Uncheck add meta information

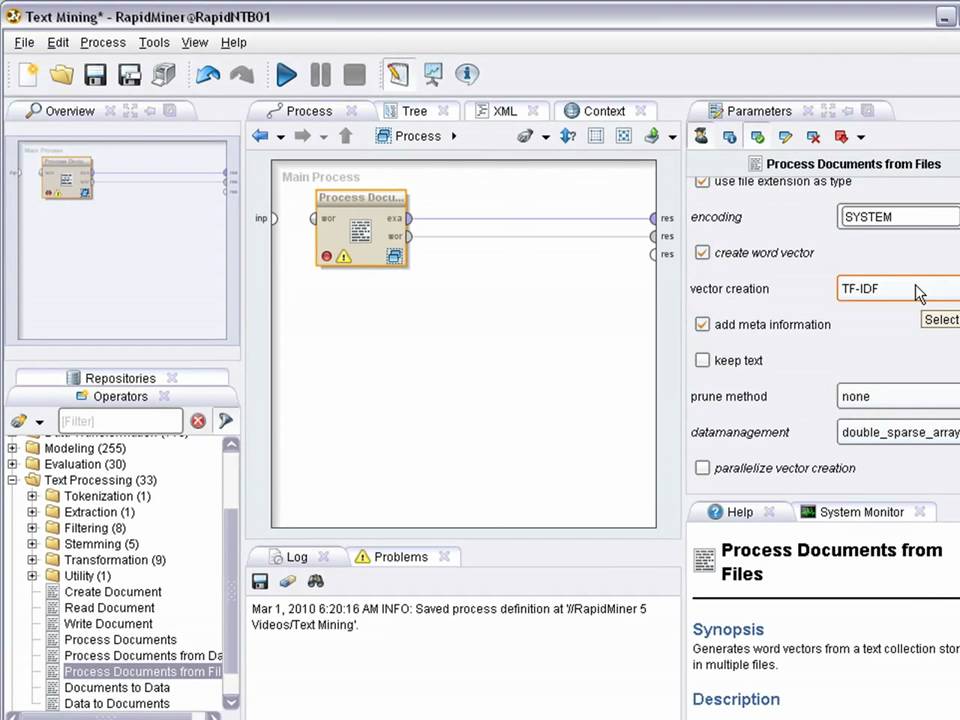pyautogui.click(x=702, y=324)
